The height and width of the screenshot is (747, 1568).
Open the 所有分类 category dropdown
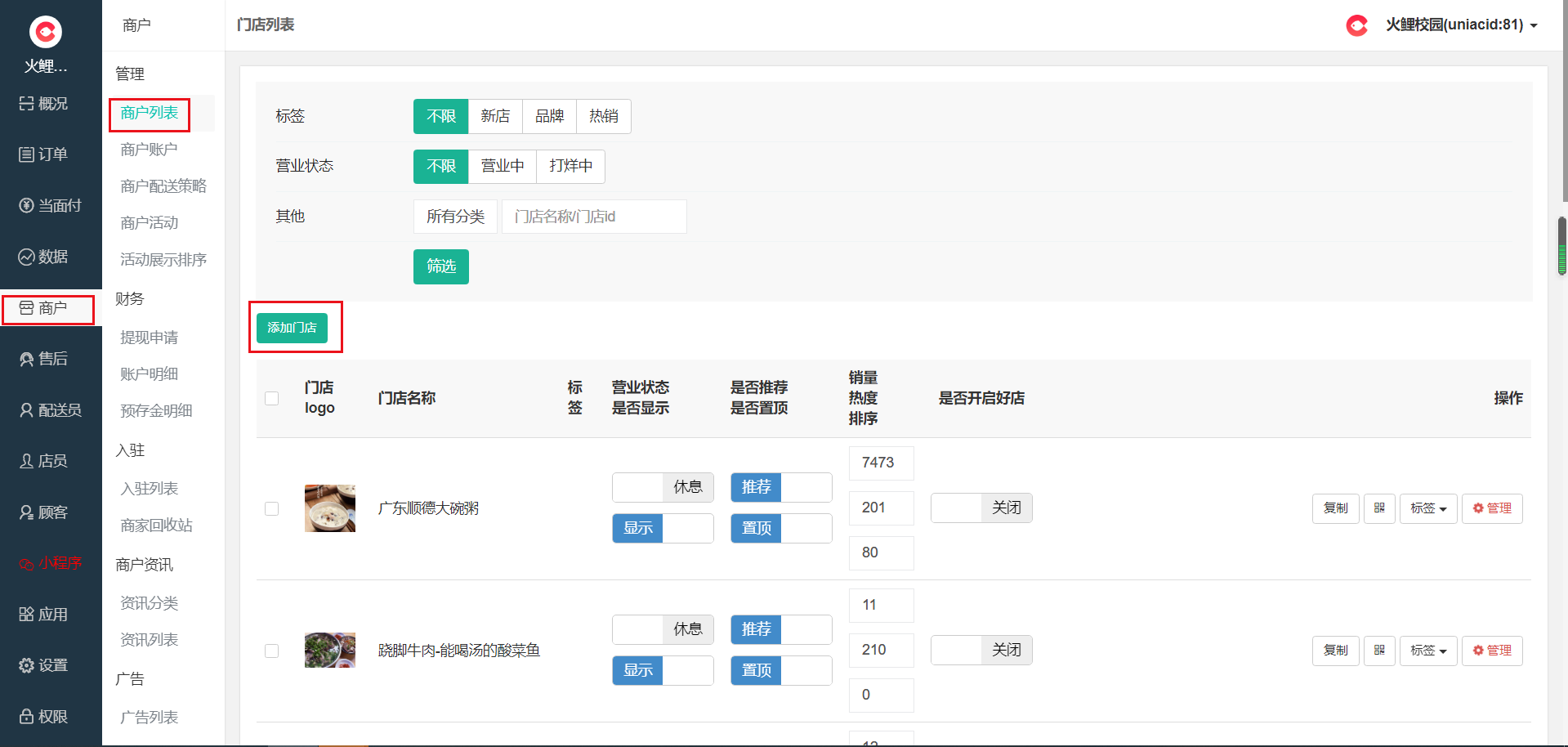point(455,217)
